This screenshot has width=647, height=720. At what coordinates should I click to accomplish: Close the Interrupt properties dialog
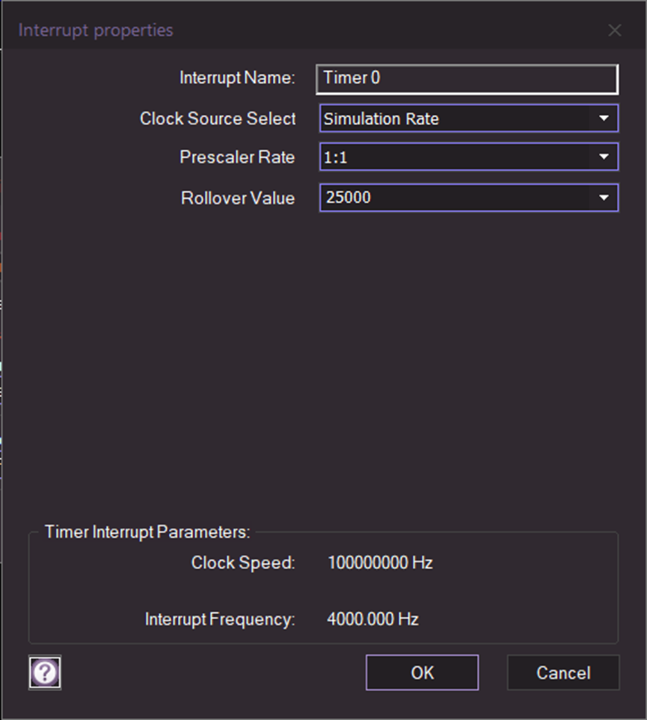pos(614,30)
